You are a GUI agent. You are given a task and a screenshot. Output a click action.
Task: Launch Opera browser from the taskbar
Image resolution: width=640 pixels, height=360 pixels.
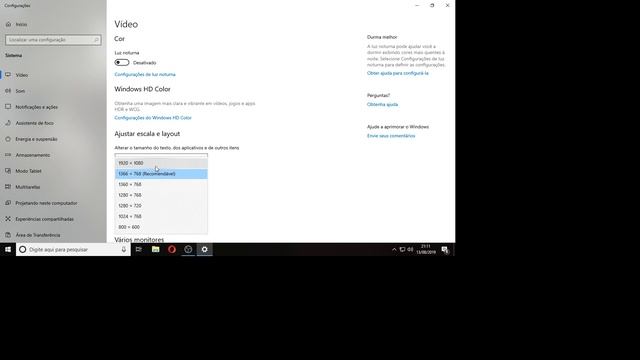[x=172, y=249]
